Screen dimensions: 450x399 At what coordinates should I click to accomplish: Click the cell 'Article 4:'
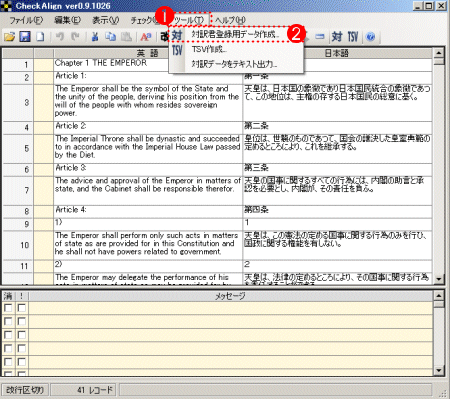(x=148, y=212)
